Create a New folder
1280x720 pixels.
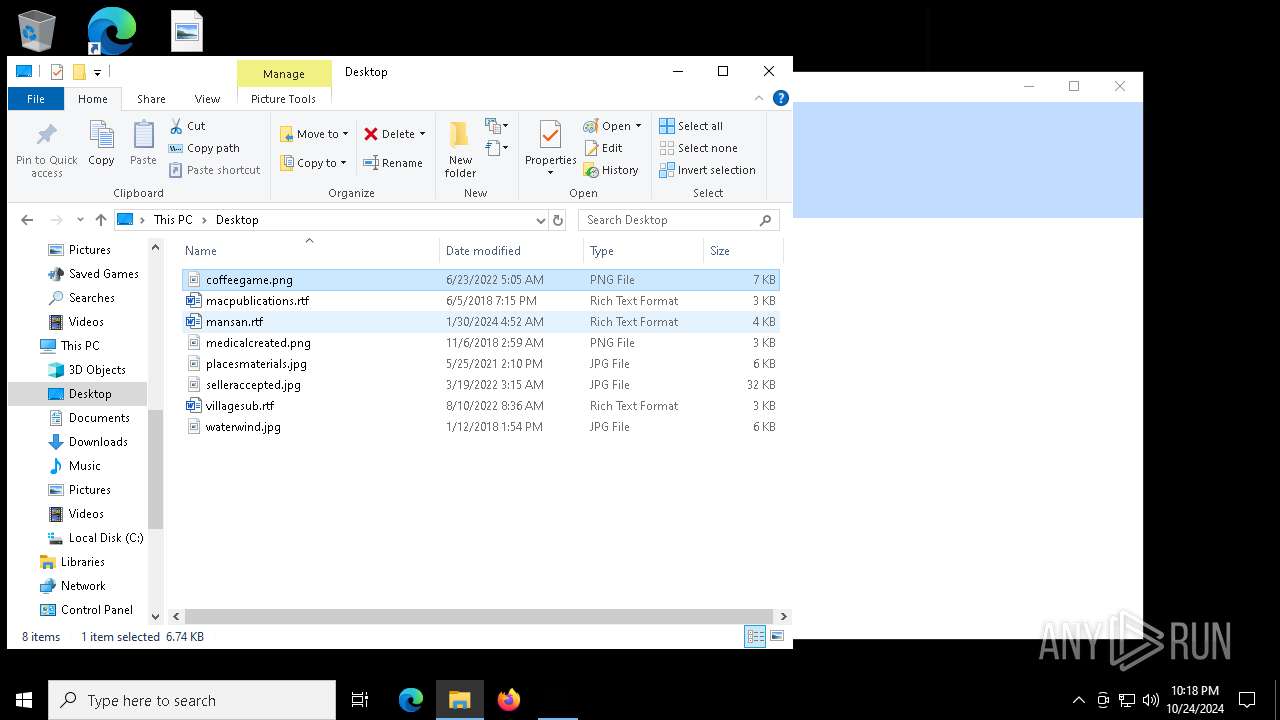coord(460,150)
